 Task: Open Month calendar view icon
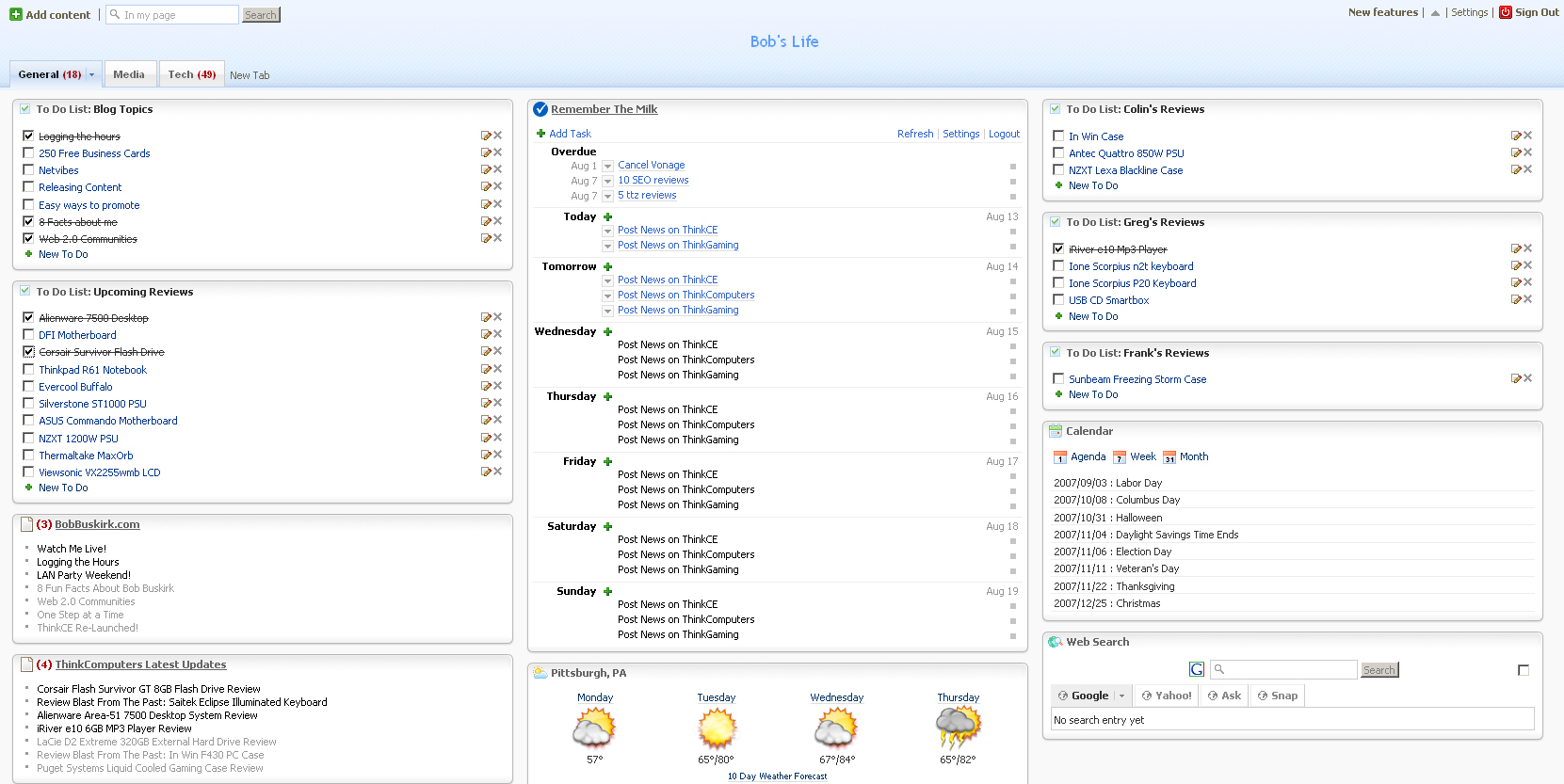tap(1169, 457)
